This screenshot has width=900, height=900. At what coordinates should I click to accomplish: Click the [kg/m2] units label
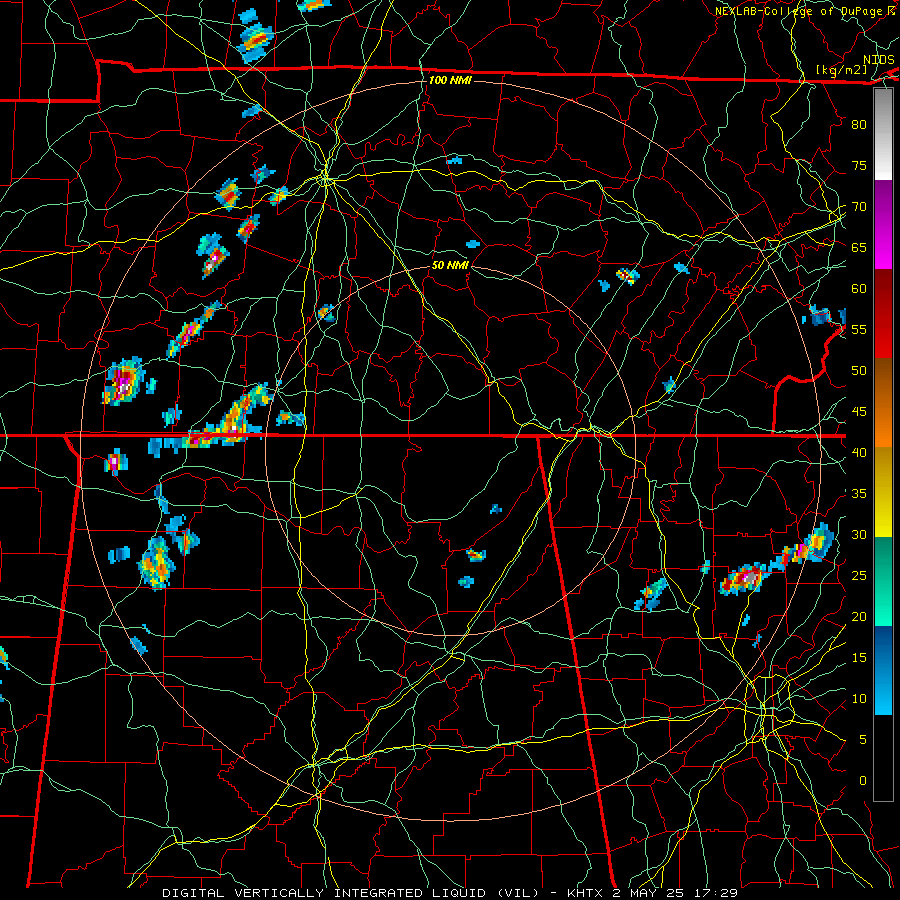click(841, 70)
